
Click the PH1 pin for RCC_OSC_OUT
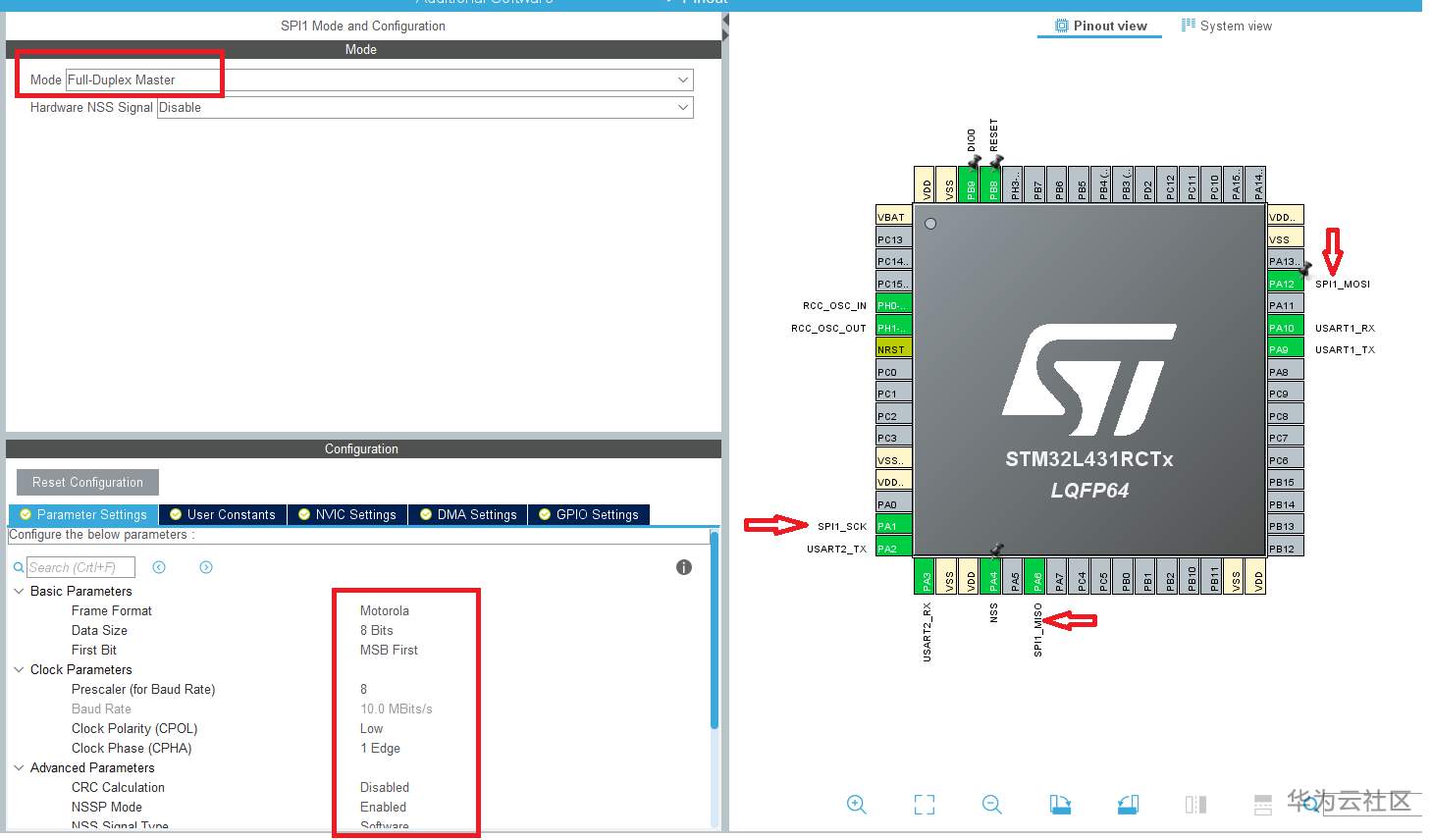pyautogui.click(x=894, y=328)
